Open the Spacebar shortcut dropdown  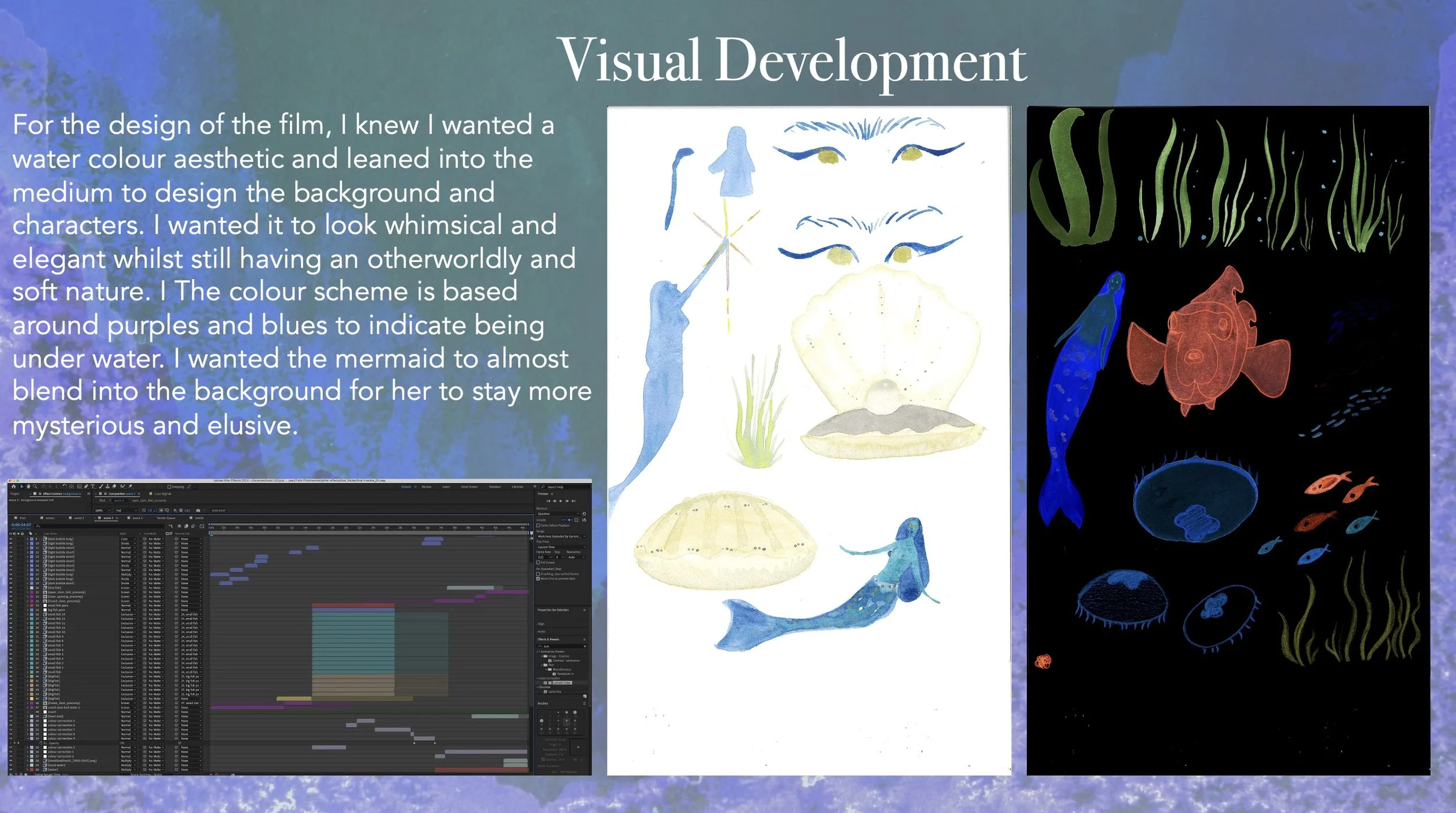(559, 514)
